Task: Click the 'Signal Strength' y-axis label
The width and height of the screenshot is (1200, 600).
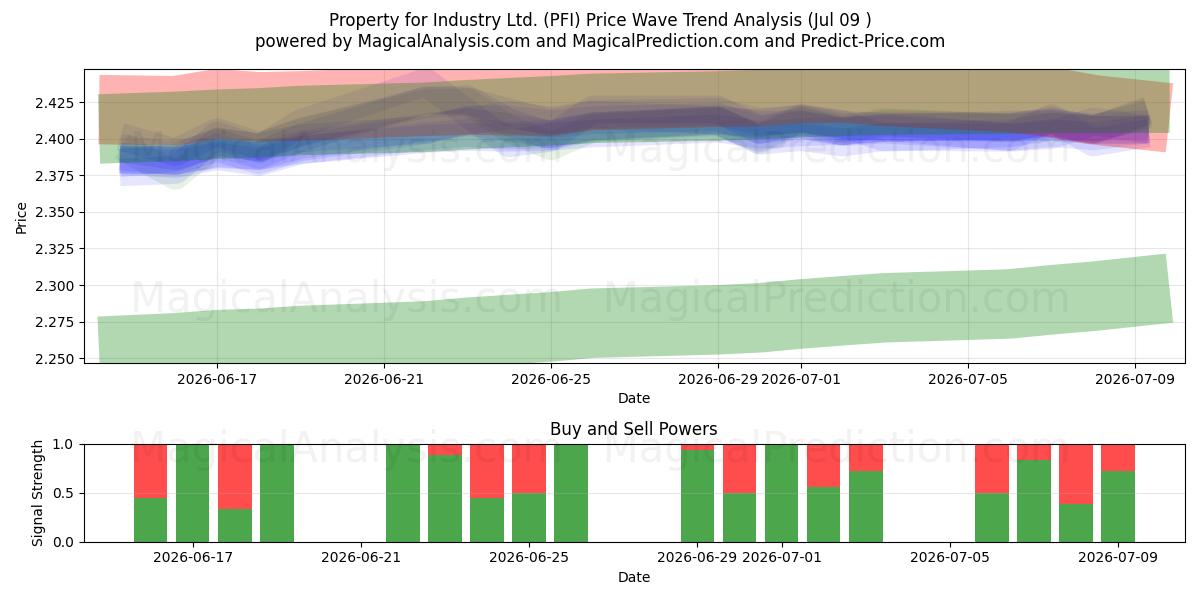Action: click(37, 493)
